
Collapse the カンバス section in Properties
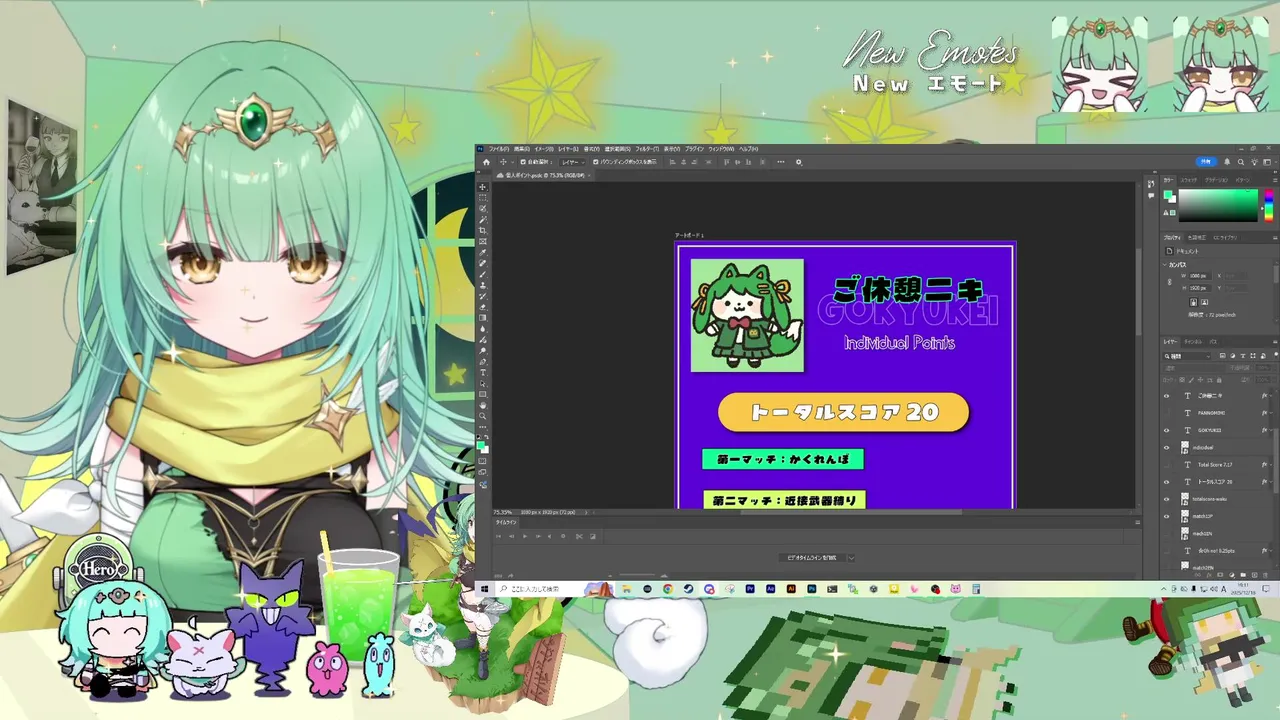click(1165, 264)
